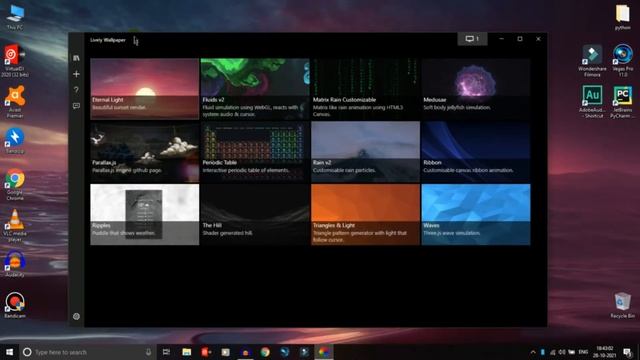640x360 pixels.
Task: Click the plus Add Wallpaper icon
Action: (76, 74)
